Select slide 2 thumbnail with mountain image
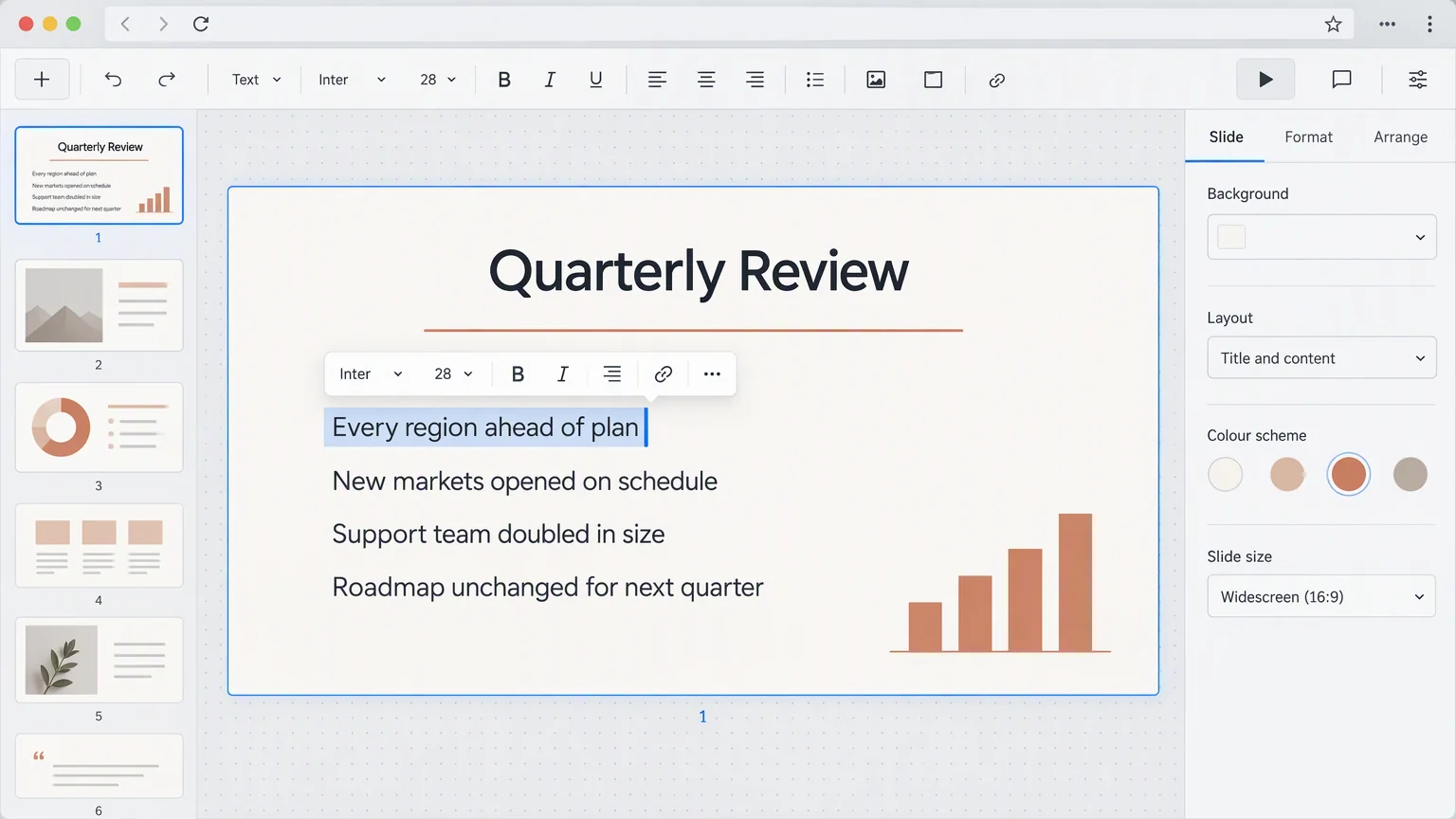This screenshot has width=1456, height=819. [x=99, y=305]
